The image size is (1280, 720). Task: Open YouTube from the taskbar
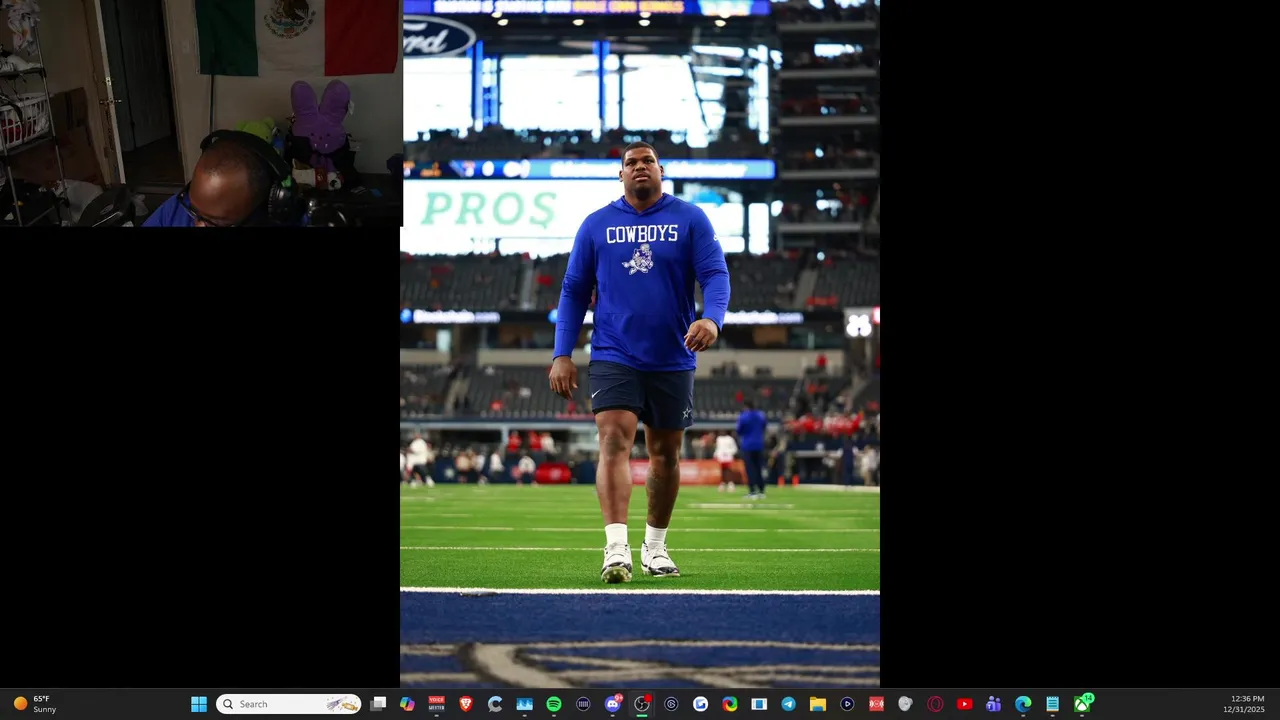coord(964,704)
